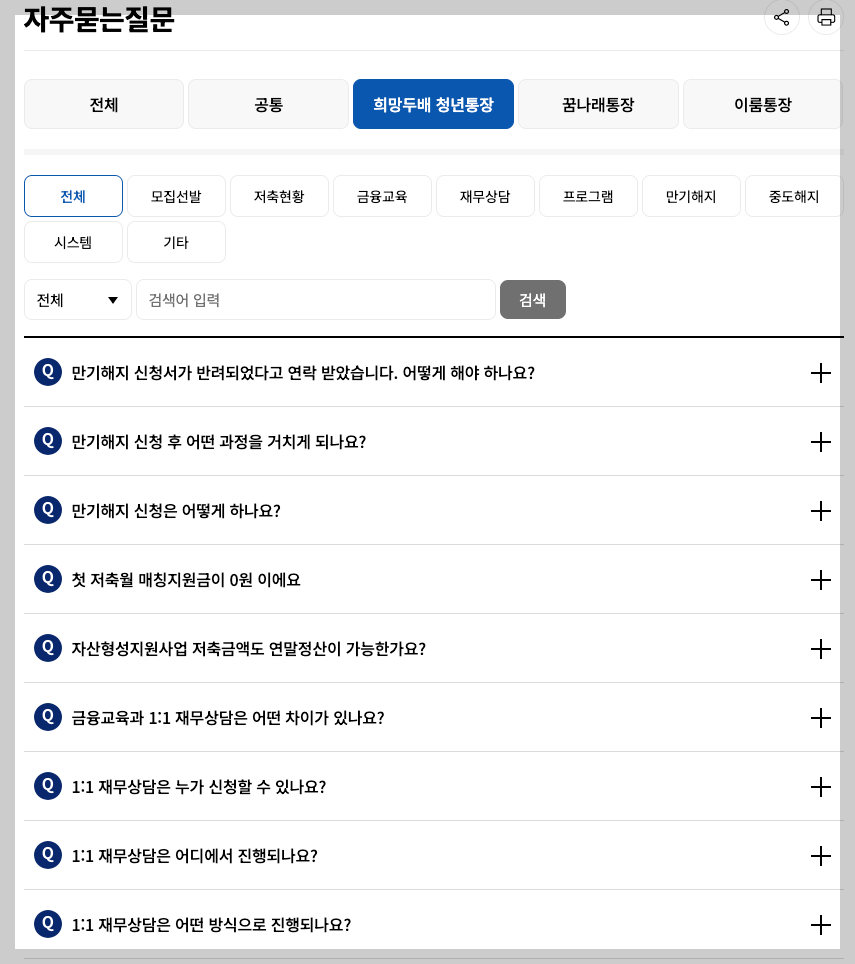
Task: Expand plus for 첫 저축월 매칭지원금 question
Action: coord(821,580)
